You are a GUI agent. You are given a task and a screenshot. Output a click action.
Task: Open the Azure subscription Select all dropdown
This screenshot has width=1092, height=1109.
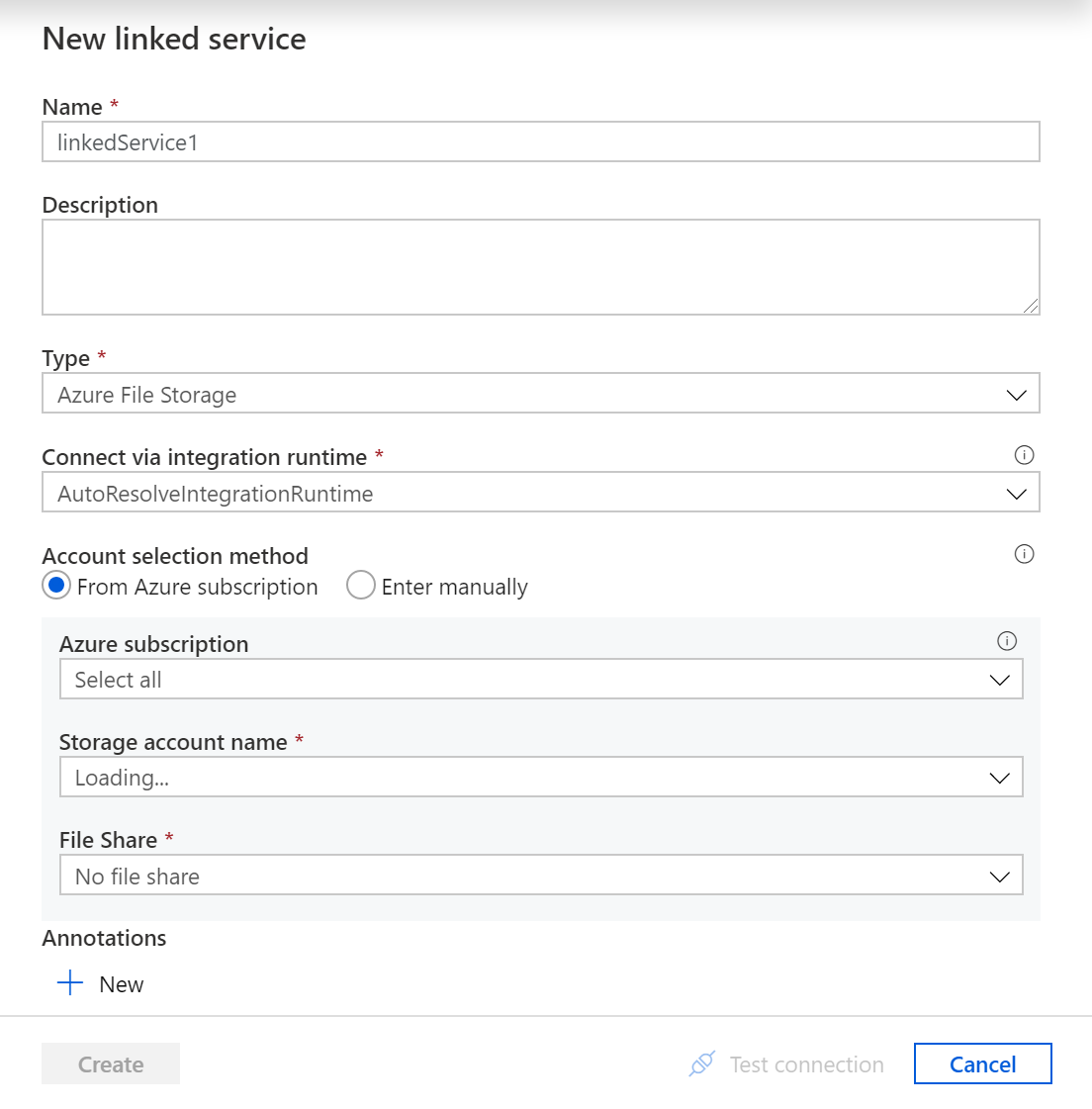[524, 680]
